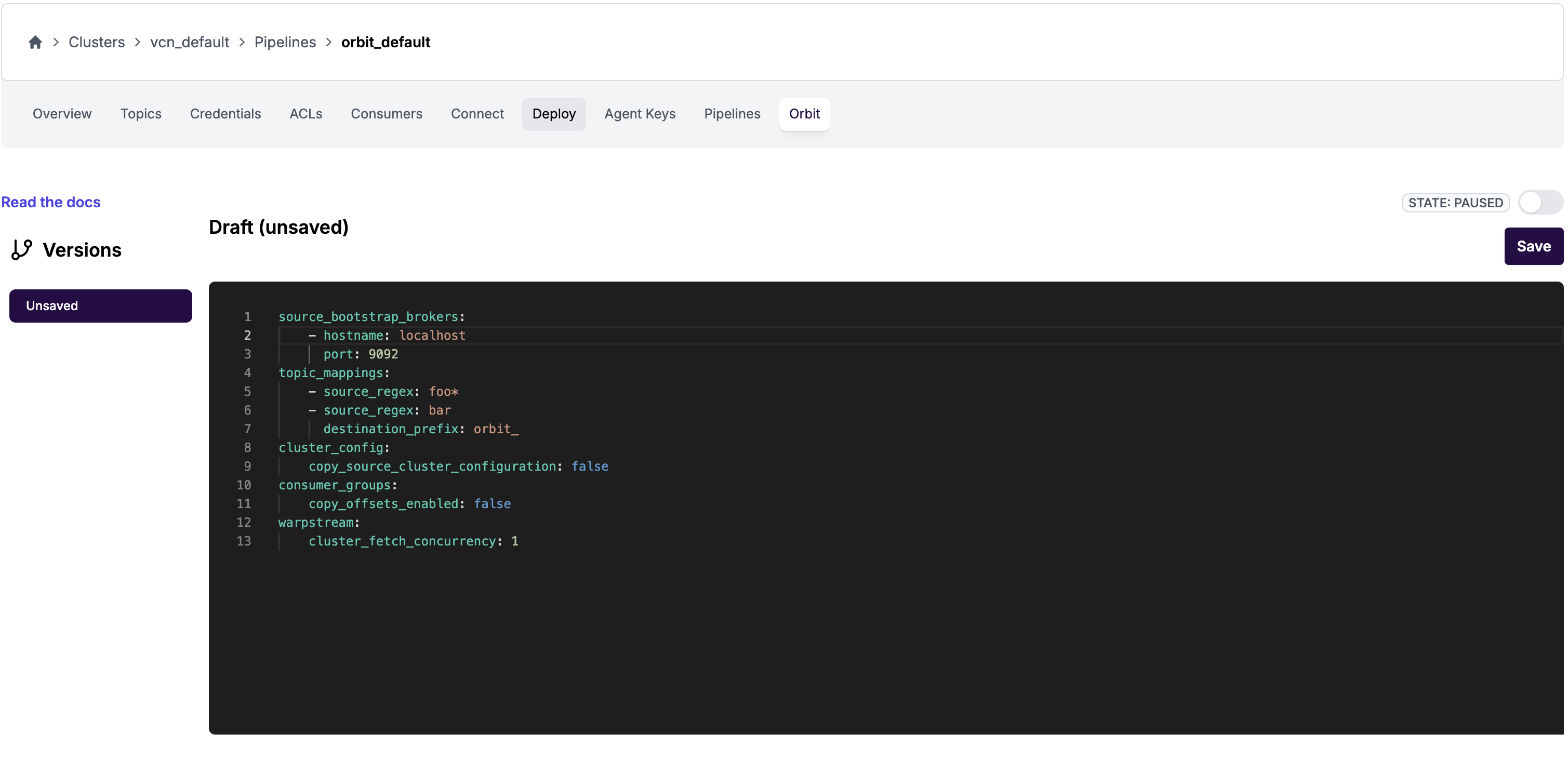The width and height of the screenshot is (1568, 773).
Task: Click the hostname line in editor
Action: [393, 336]
